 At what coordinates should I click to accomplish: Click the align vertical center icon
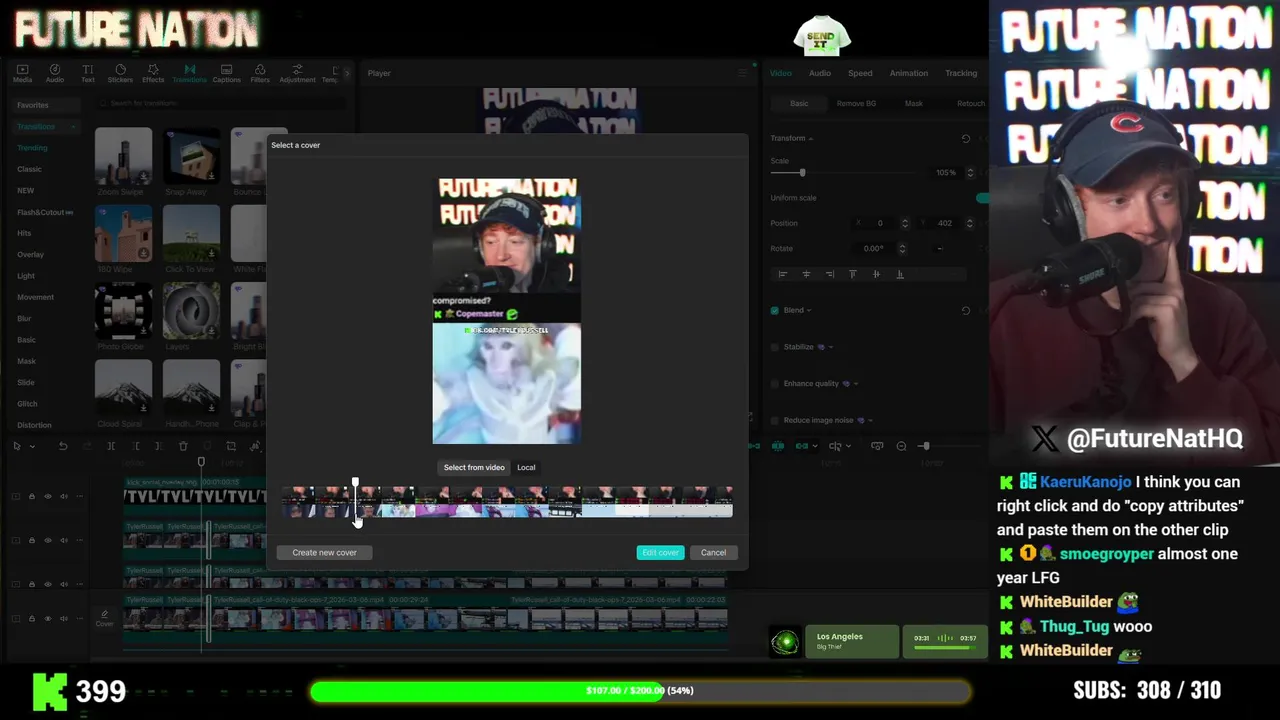click(876, 274)
